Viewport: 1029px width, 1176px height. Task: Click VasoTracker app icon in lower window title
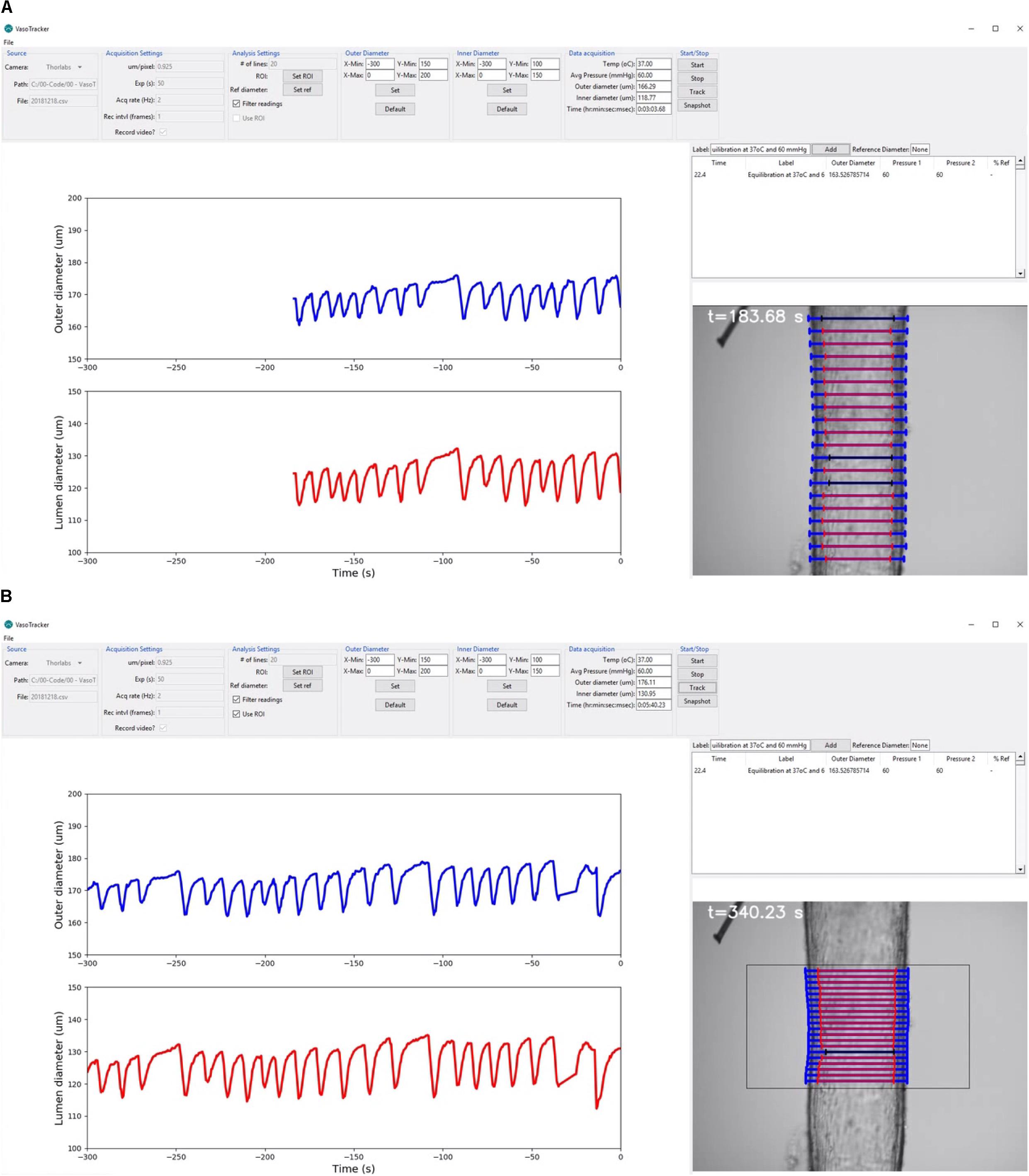pyautogui.click(x=8, y=624)
